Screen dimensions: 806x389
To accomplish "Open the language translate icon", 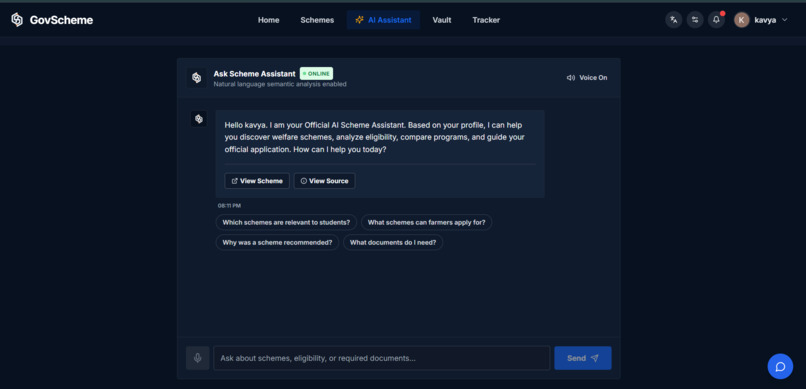I will (x=673, y=20).
